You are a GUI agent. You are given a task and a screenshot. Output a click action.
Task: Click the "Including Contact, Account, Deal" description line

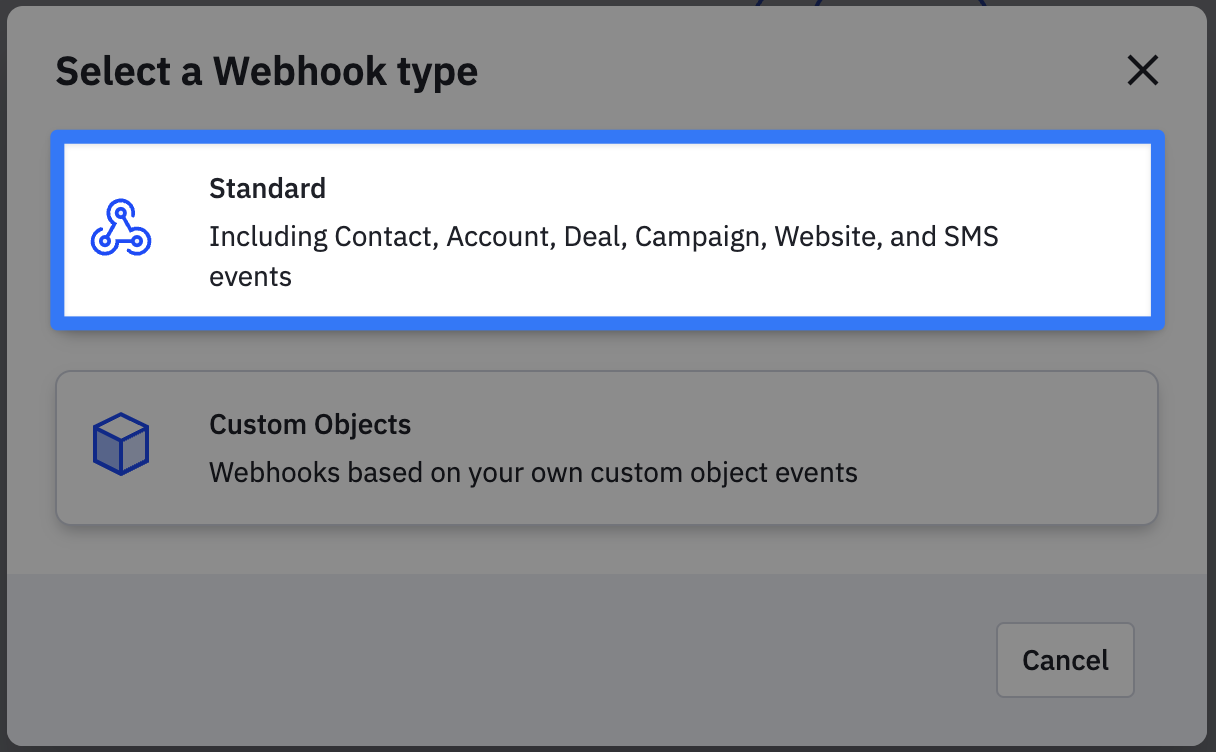[385, 237]
